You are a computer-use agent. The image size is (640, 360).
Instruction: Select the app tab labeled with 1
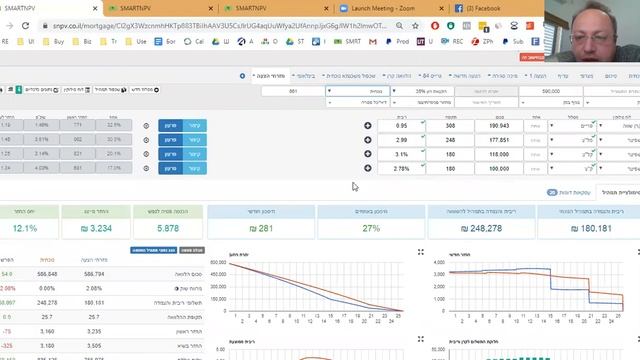point(536,76)
